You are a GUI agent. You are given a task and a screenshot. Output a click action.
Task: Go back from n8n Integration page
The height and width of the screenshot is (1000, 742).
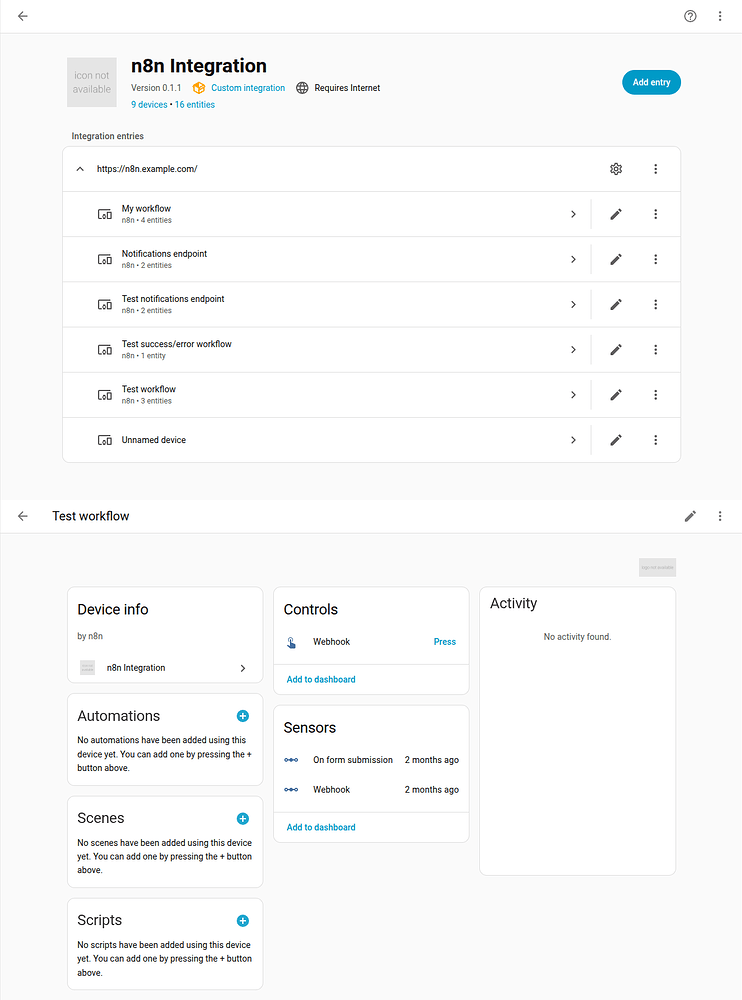tap(23, 16)
